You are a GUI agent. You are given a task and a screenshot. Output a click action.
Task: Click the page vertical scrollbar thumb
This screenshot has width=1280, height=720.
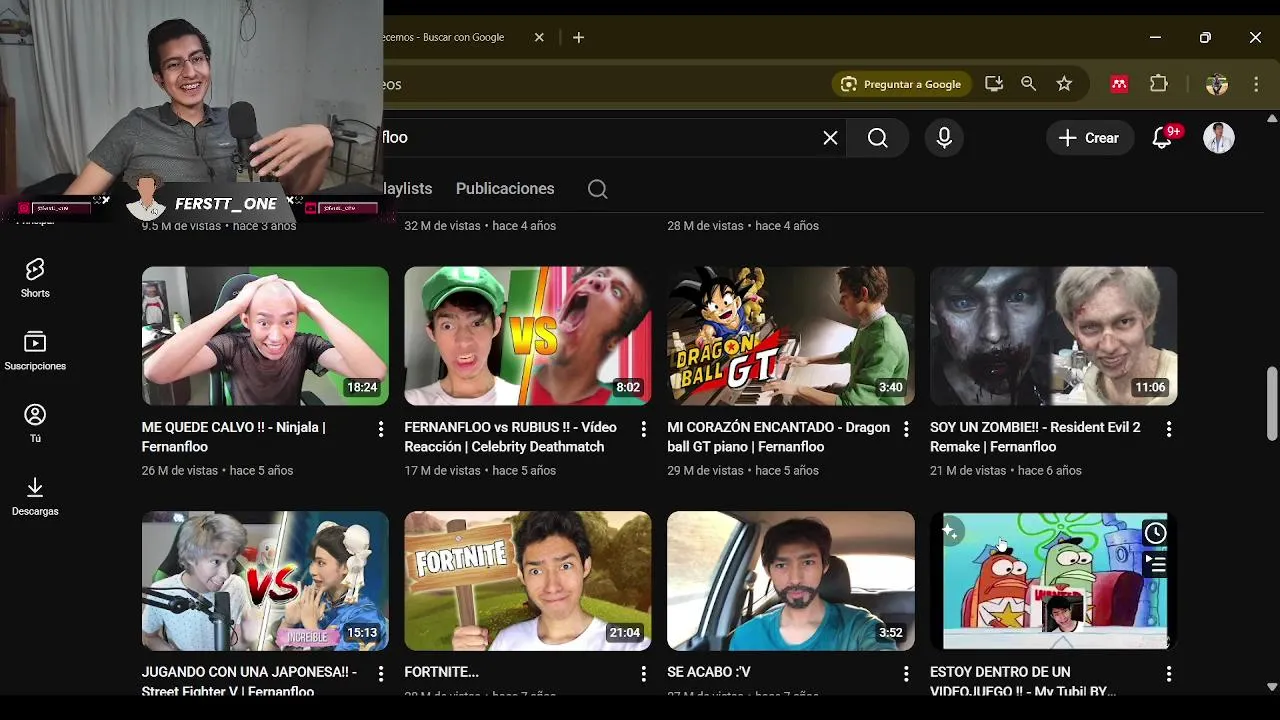(x=1272, y=403)
